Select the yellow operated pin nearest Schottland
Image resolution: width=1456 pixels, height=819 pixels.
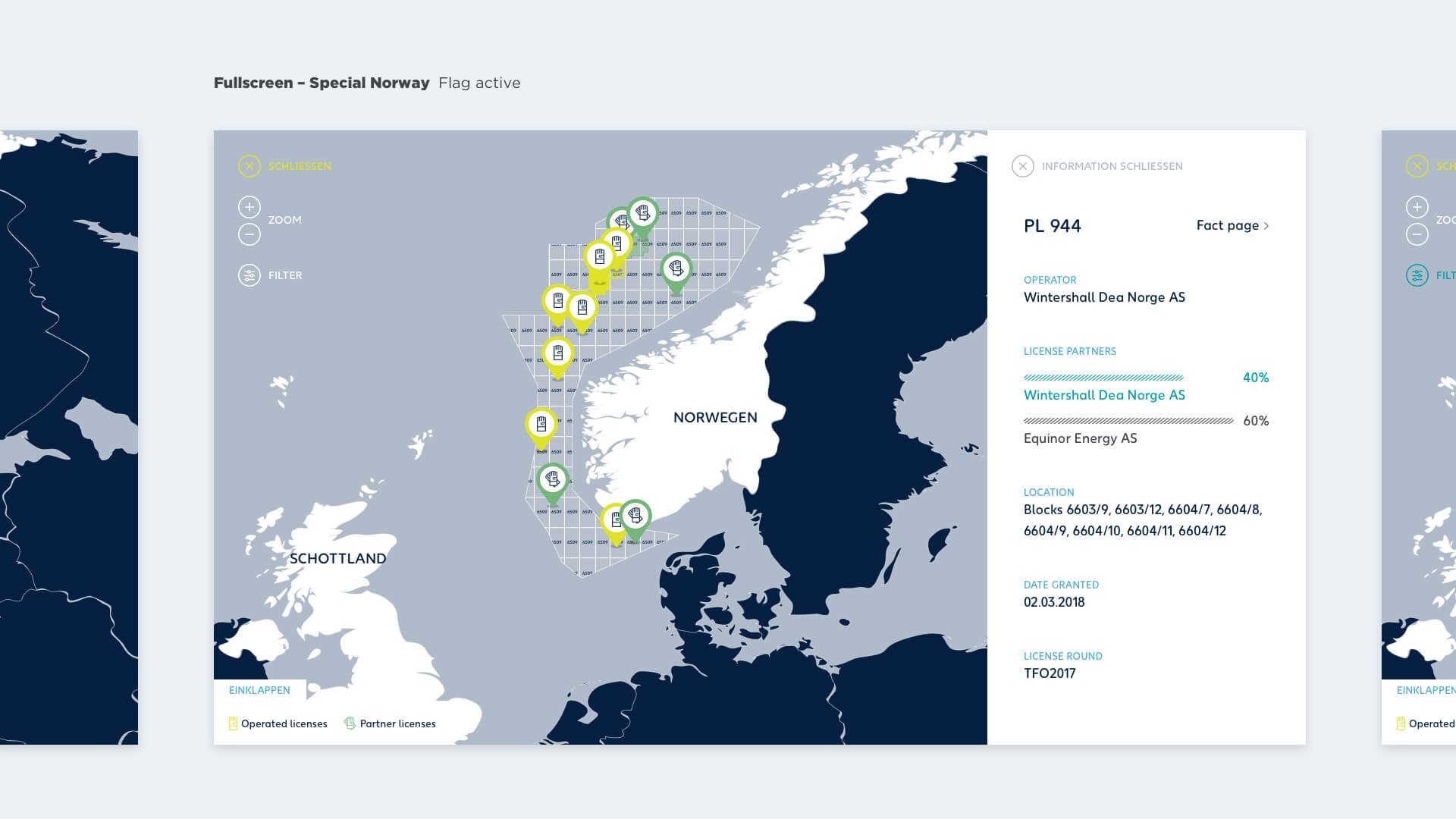[x=541, y=426]
